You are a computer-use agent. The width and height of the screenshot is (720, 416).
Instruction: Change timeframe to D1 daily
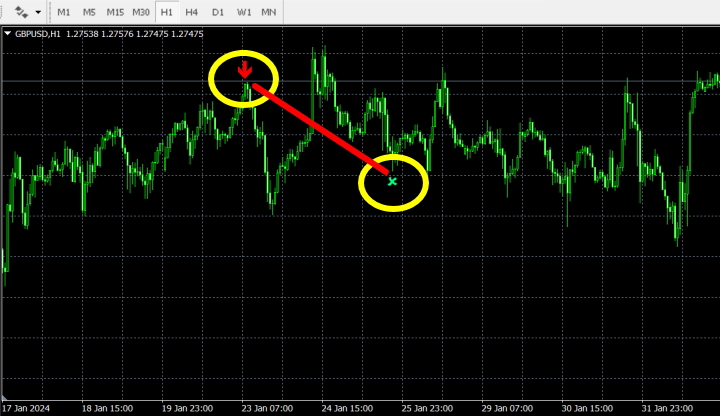pos(218,12)
